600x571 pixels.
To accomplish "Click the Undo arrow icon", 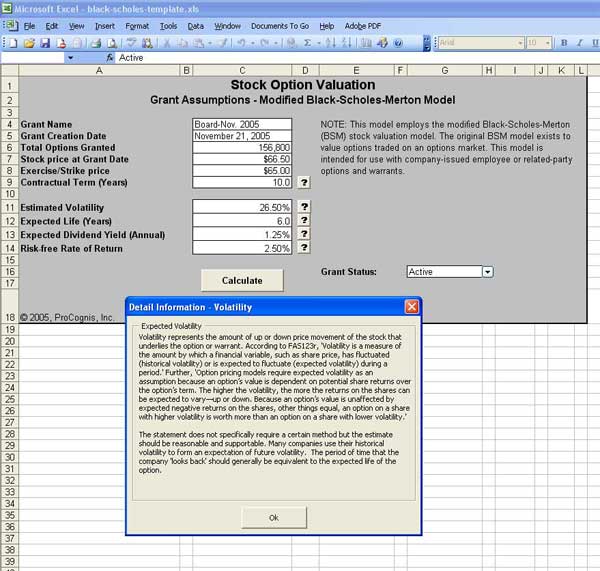I will point(241,43).
